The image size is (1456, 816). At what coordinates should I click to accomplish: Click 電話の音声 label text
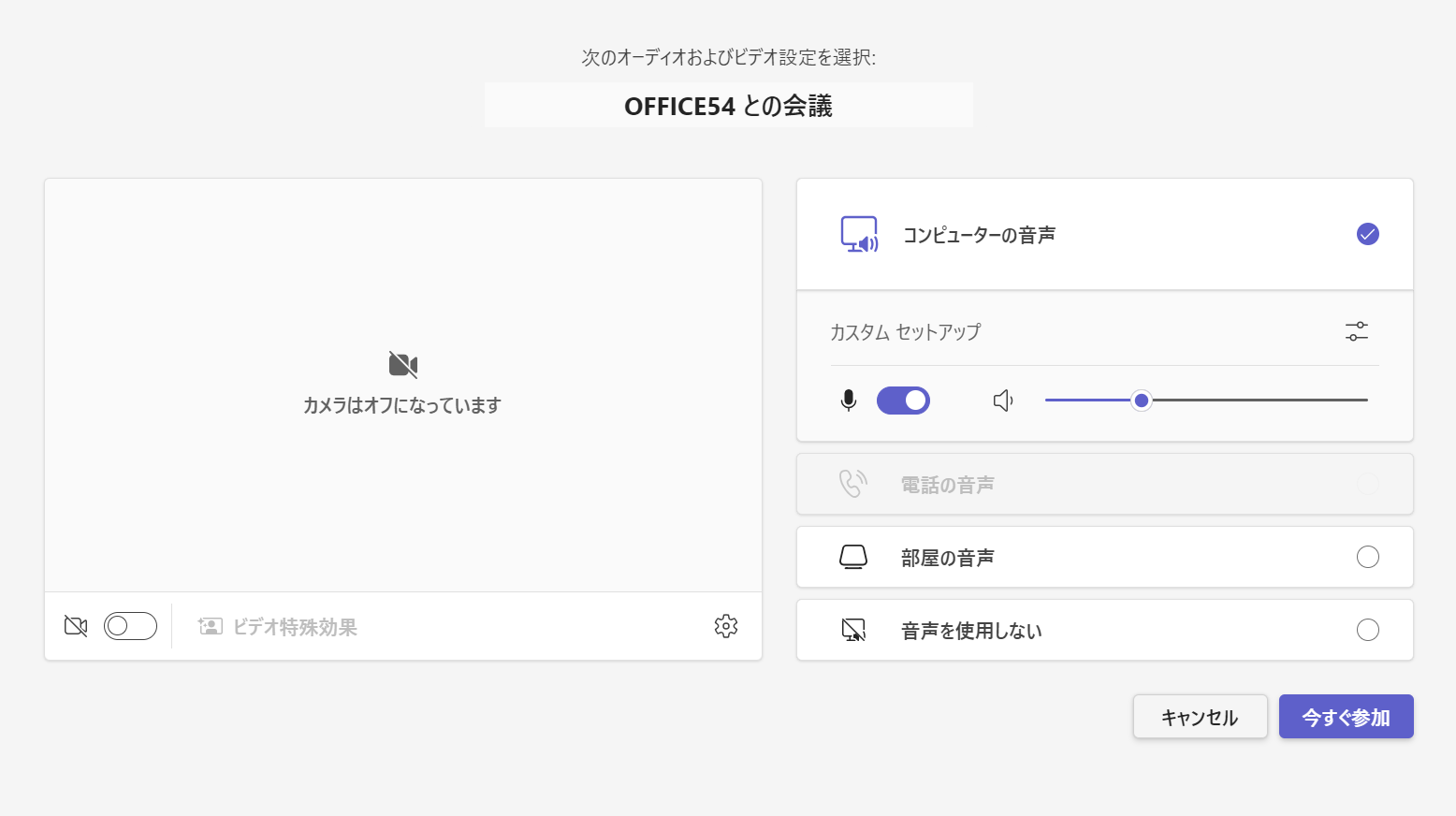click(948, 485)
